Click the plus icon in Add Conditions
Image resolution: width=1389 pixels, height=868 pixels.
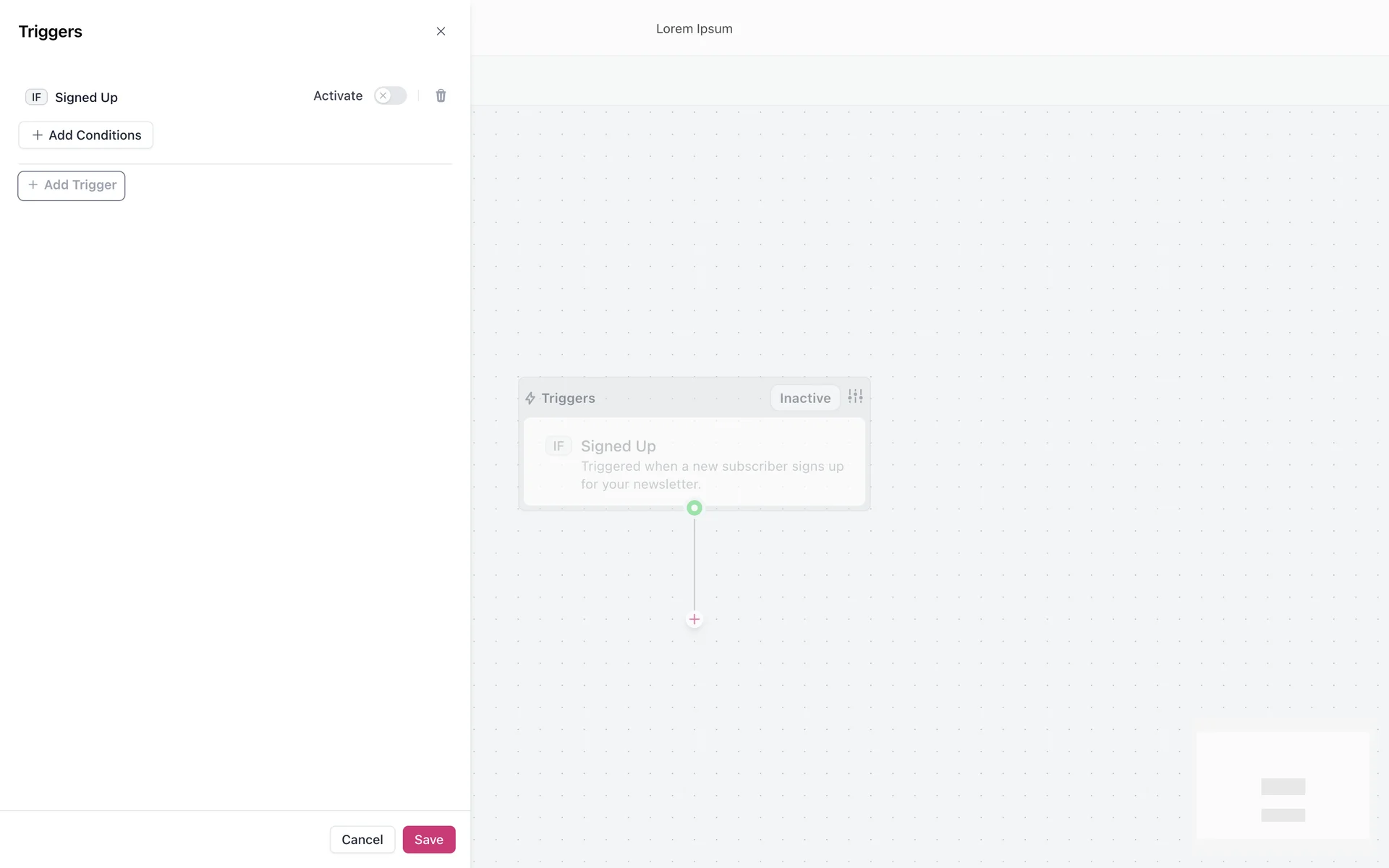tap(38, 135)
